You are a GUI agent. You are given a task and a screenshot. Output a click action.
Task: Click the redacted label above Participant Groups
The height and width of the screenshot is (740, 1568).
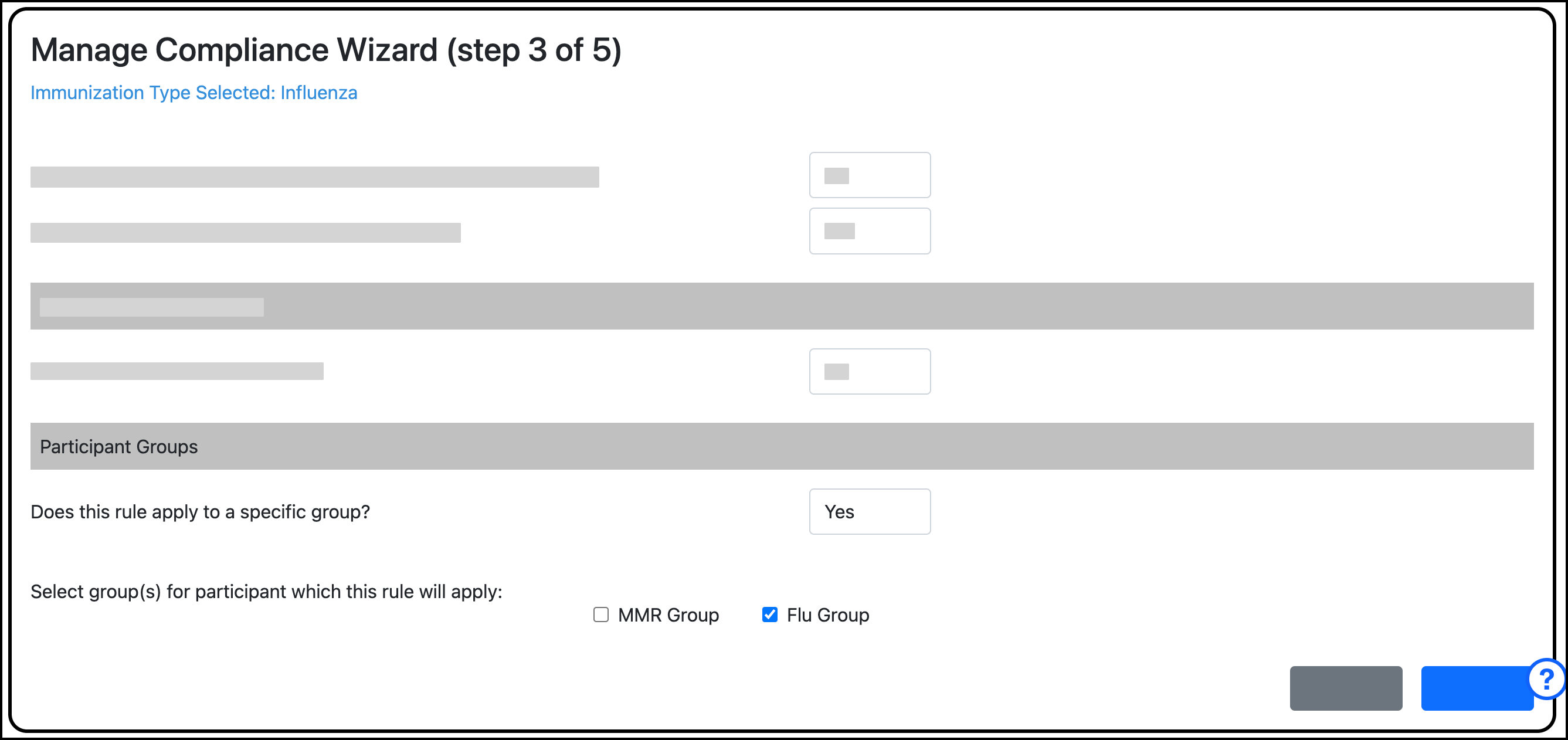point(178,371)
